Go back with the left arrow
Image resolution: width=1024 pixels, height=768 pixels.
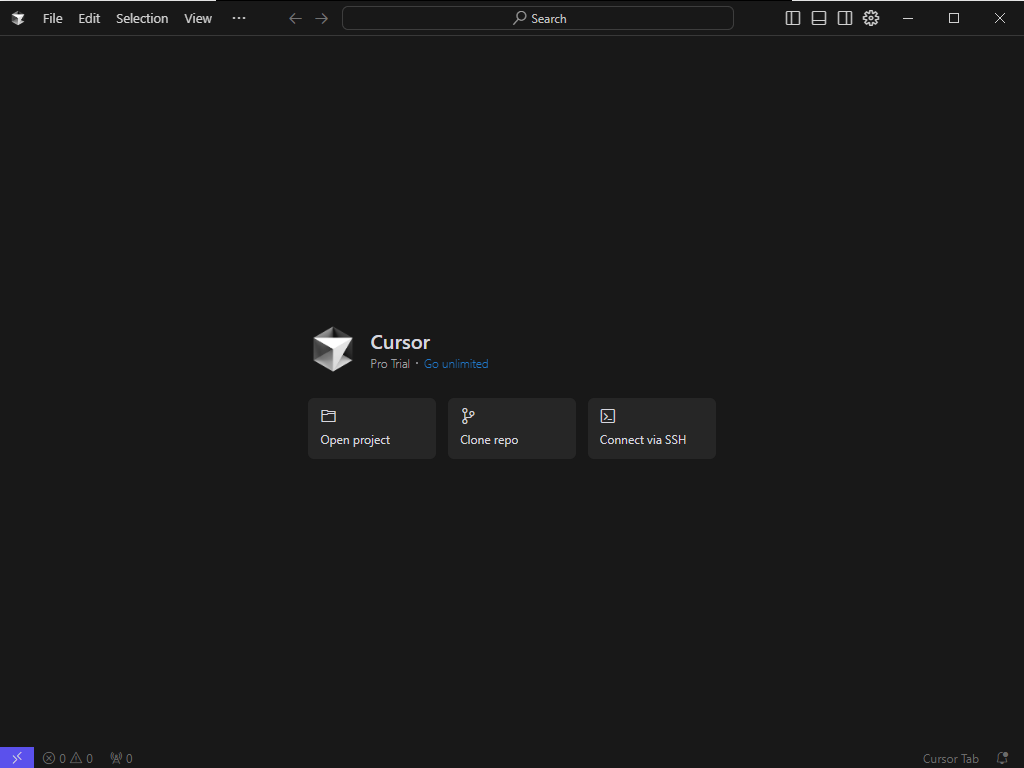tap(295, 18)
